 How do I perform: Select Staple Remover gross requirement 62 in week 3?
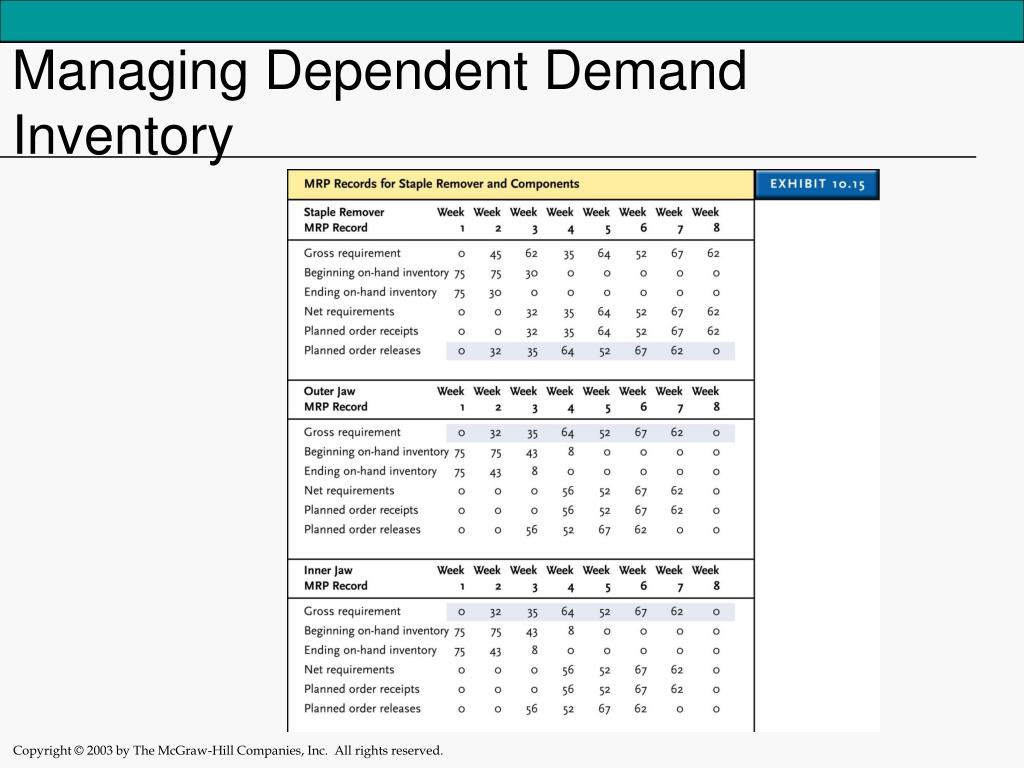click(x=532, y=253)
